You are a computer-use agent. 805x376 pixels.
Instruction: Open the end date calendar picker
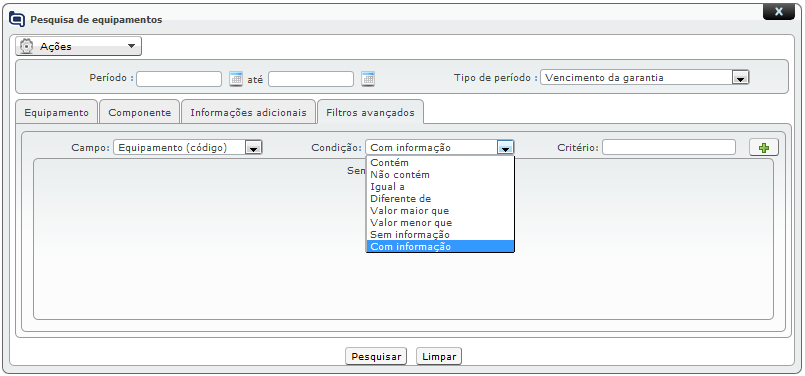tap(368, 79)
